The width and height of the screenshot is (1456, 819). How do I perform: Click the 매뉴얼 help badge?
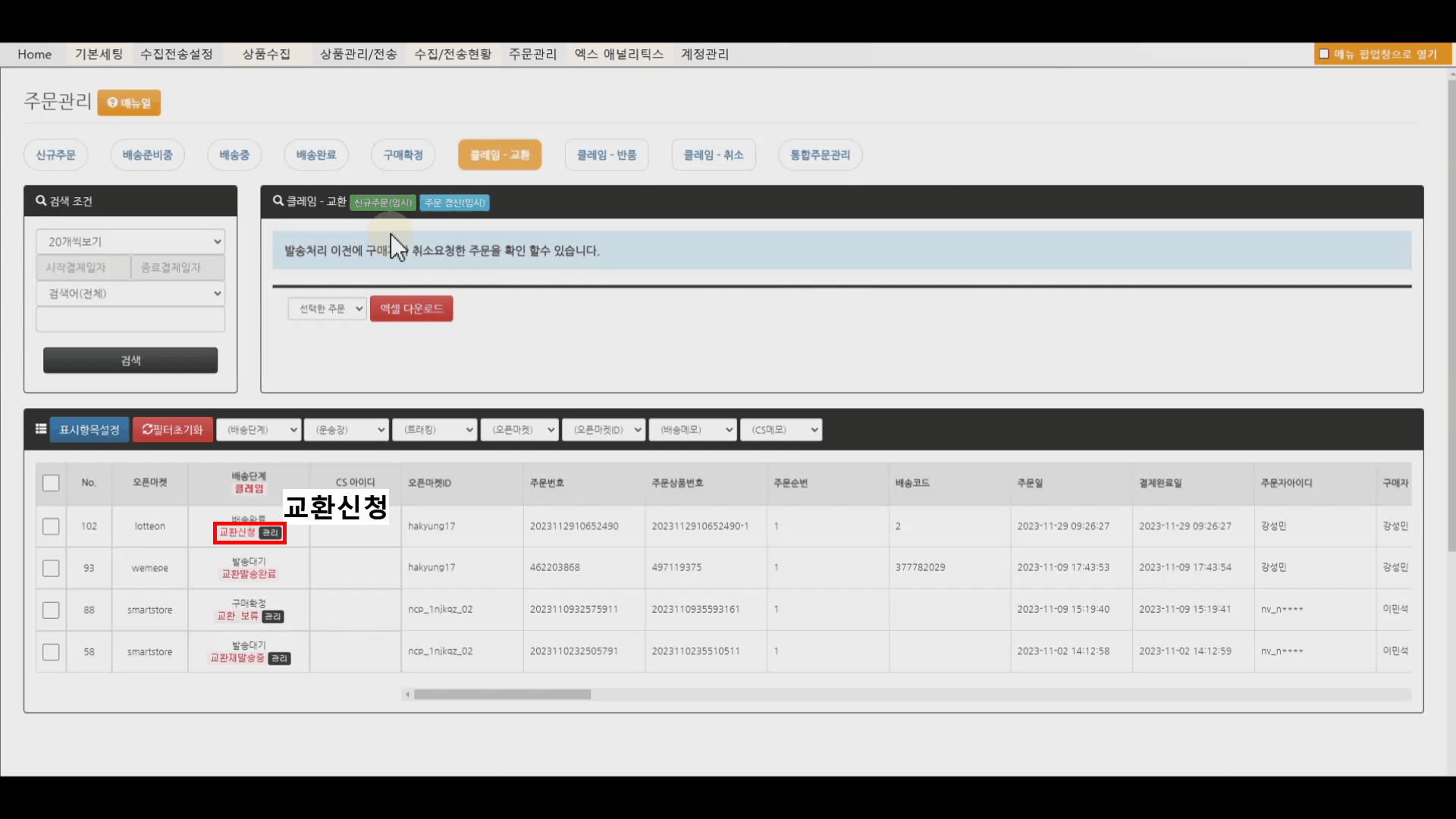[129, 103]
